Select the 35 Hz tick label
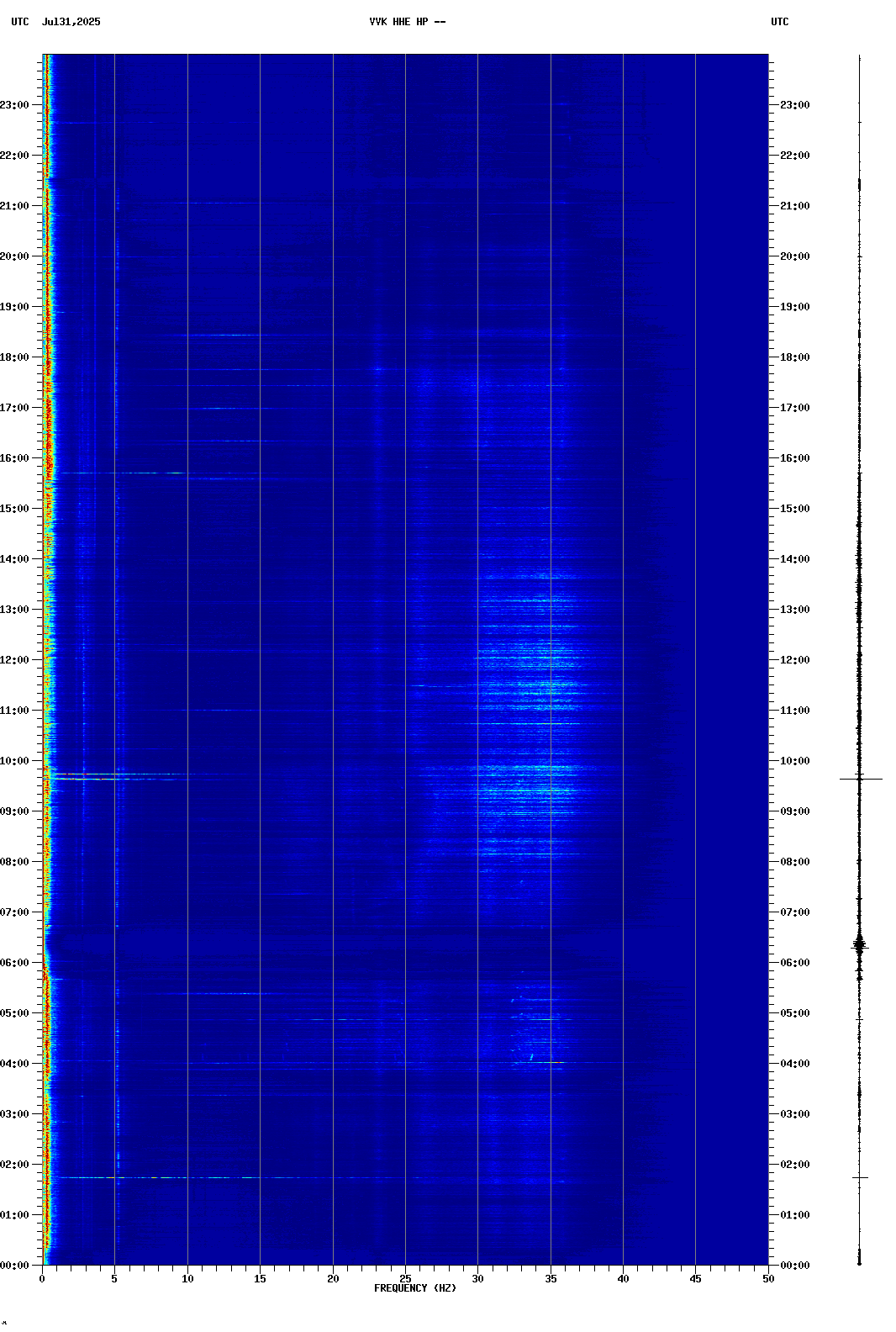 [x=551, y=1279]
